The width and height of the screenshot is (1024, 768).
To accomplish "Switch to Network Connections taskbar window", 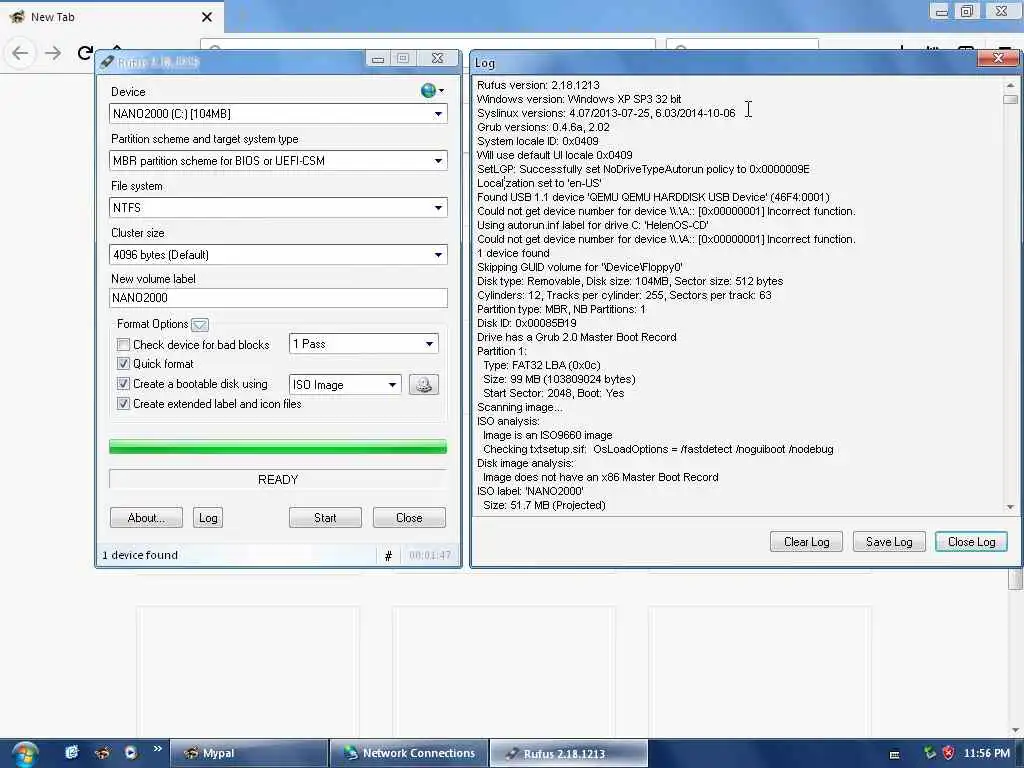I will click(409, 754).
